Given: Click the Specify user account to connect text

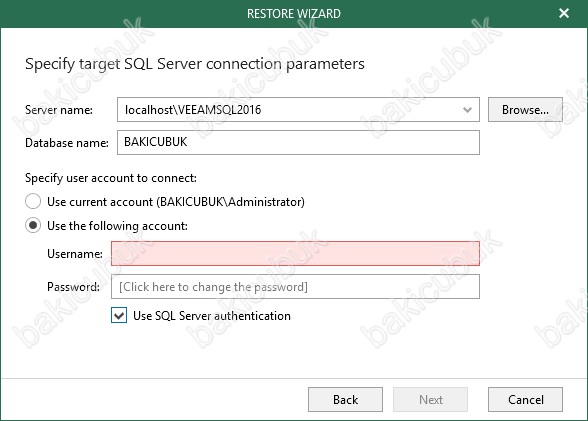Looking at the screenshot, I should [111, 178].
